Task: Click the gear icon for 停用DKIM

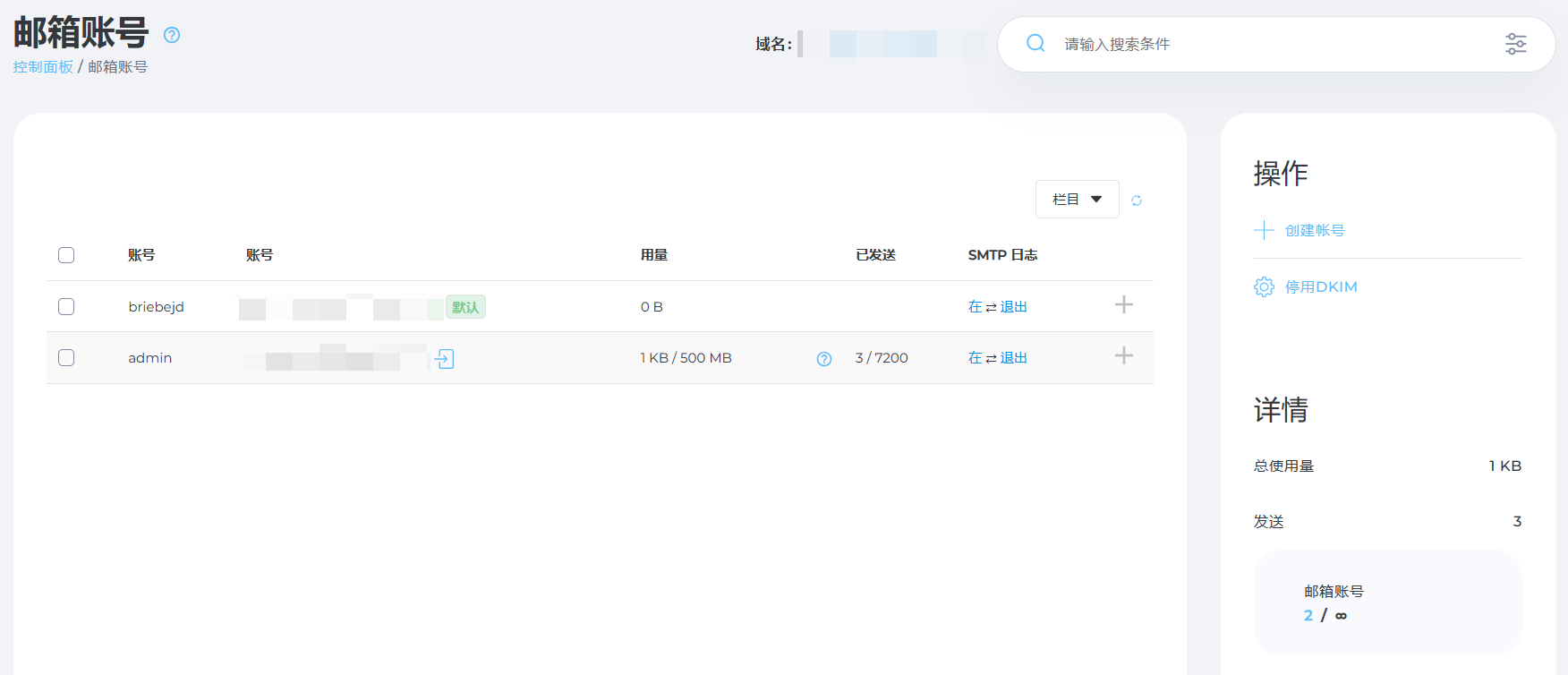Action: [x=1264, y=287]
